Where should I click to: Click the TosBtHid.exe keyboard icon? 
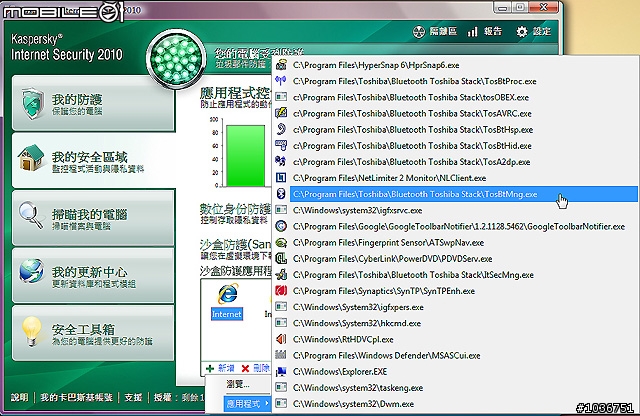pyautogui.click(x=281, y=145)
